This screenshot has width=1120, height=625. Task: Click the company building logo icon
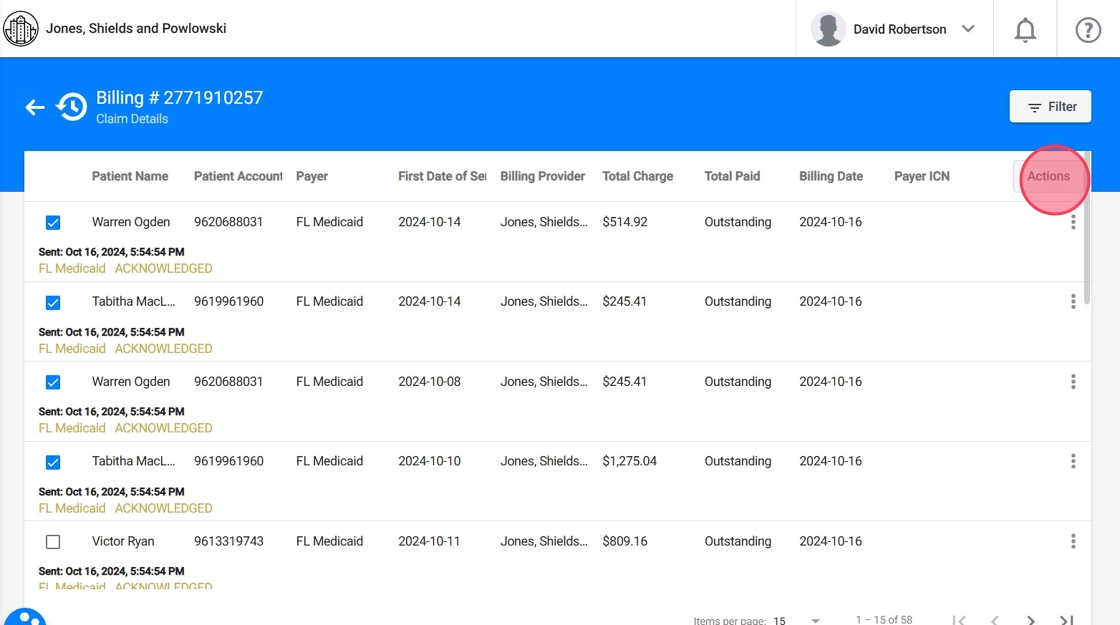pos(21,29)
